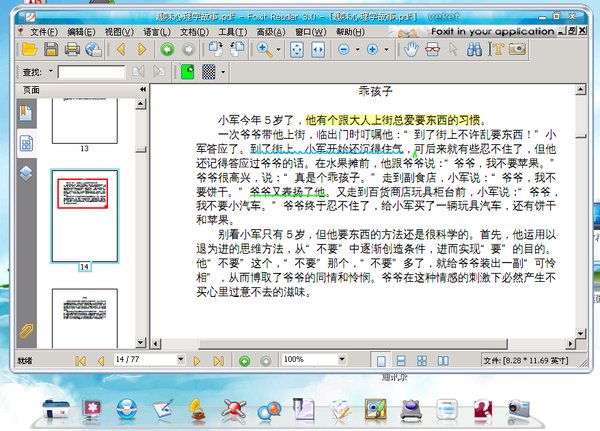Viewport: 600px width, 431px height.
Task: Open the 编辑(E) menu
Action: pos(81,32)
